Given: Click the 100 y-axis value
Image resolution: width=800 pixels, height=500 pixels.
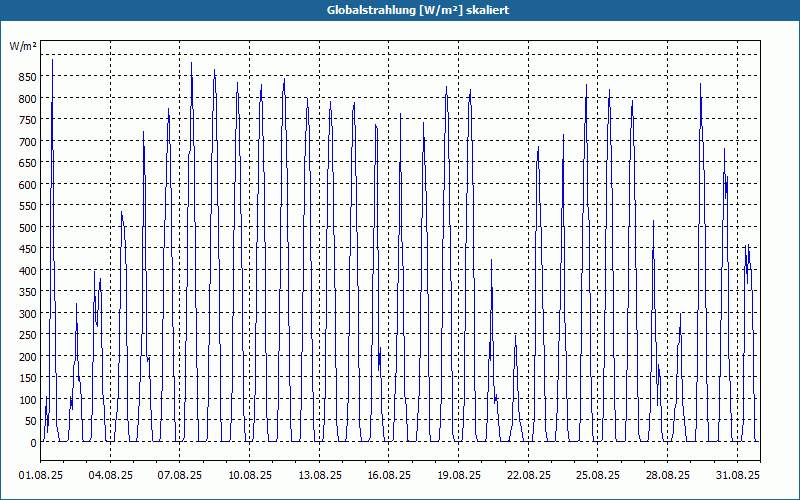Looking at the screenshot, I should (x=27, y=399).
